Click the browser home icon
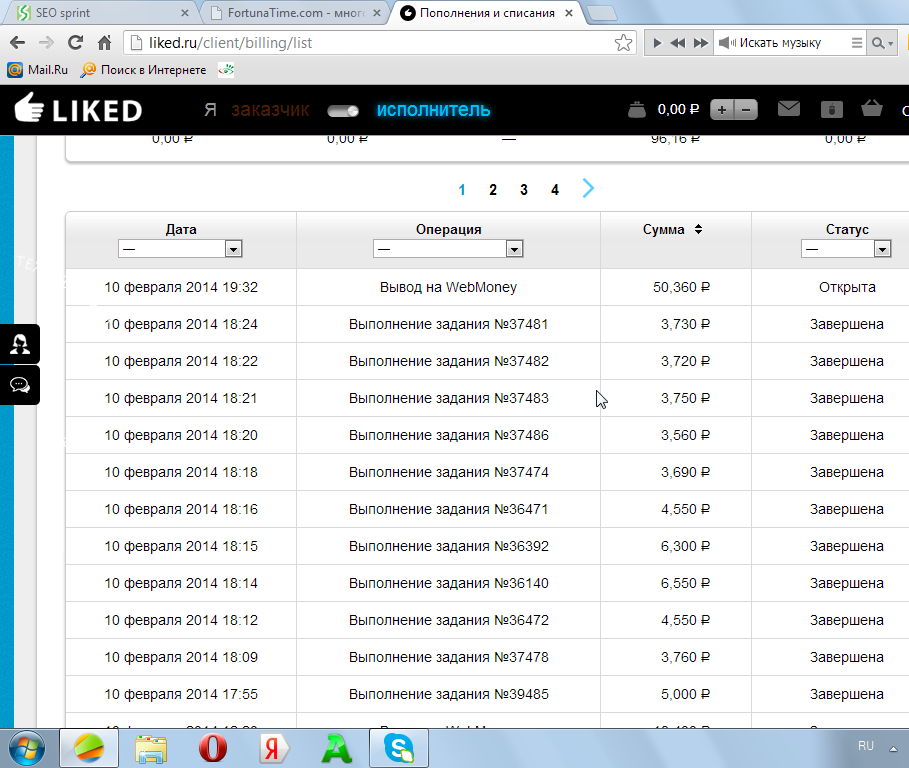The height and width of the screenshot is (768, 909). tap(104, 42)
